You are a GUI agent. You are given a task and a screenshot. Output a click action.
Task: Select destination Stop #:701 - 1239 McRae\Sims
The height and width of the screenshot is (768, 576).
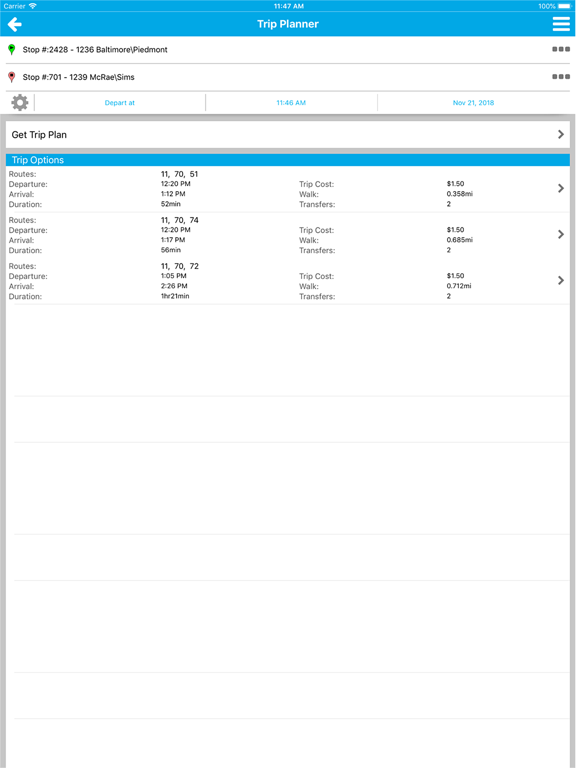pyautogui.click(x=78, y=77)
